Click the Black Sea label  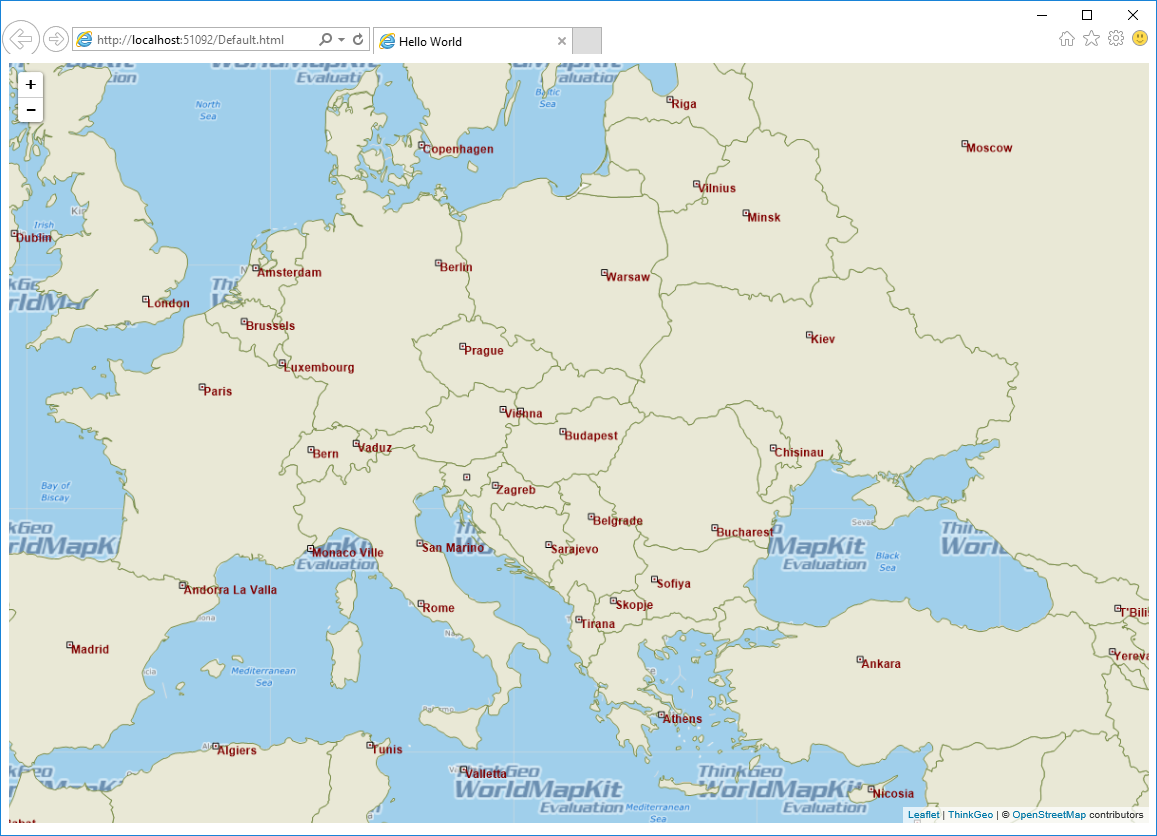point(888,562)
